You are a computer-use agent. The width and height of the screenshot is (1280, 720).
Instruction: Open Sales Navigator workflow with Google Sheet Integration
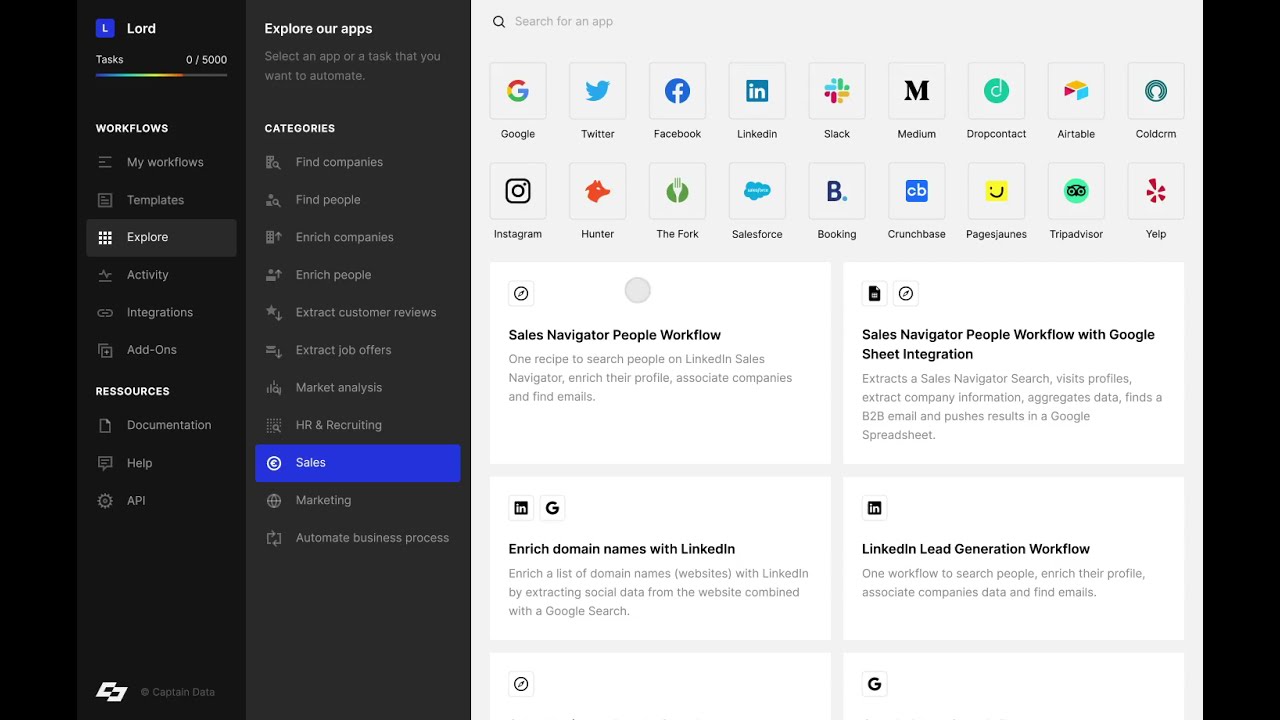[x=1013, y=363]
